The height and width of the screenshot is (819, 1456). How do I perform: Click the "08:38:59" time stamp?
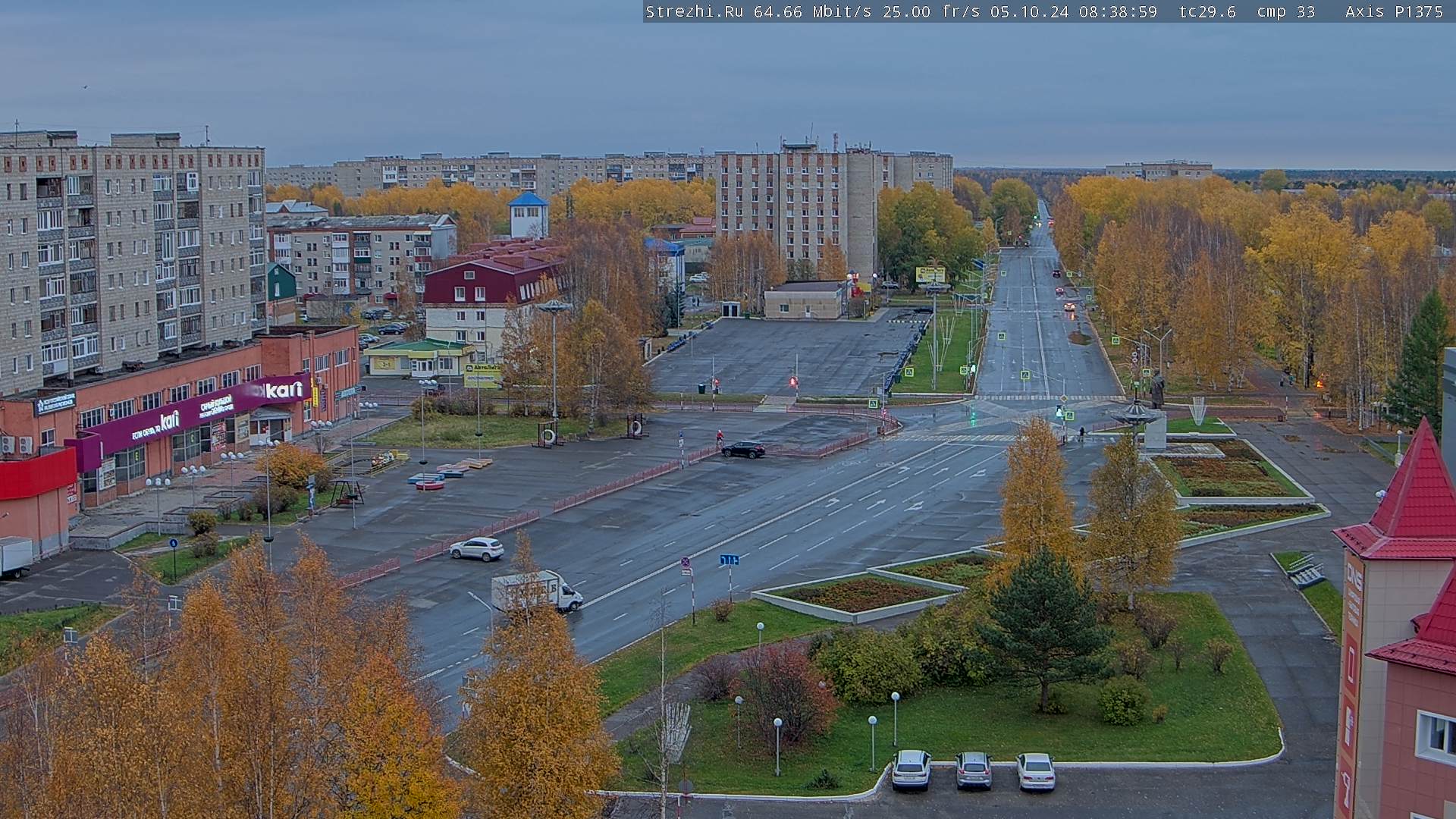1118,11
